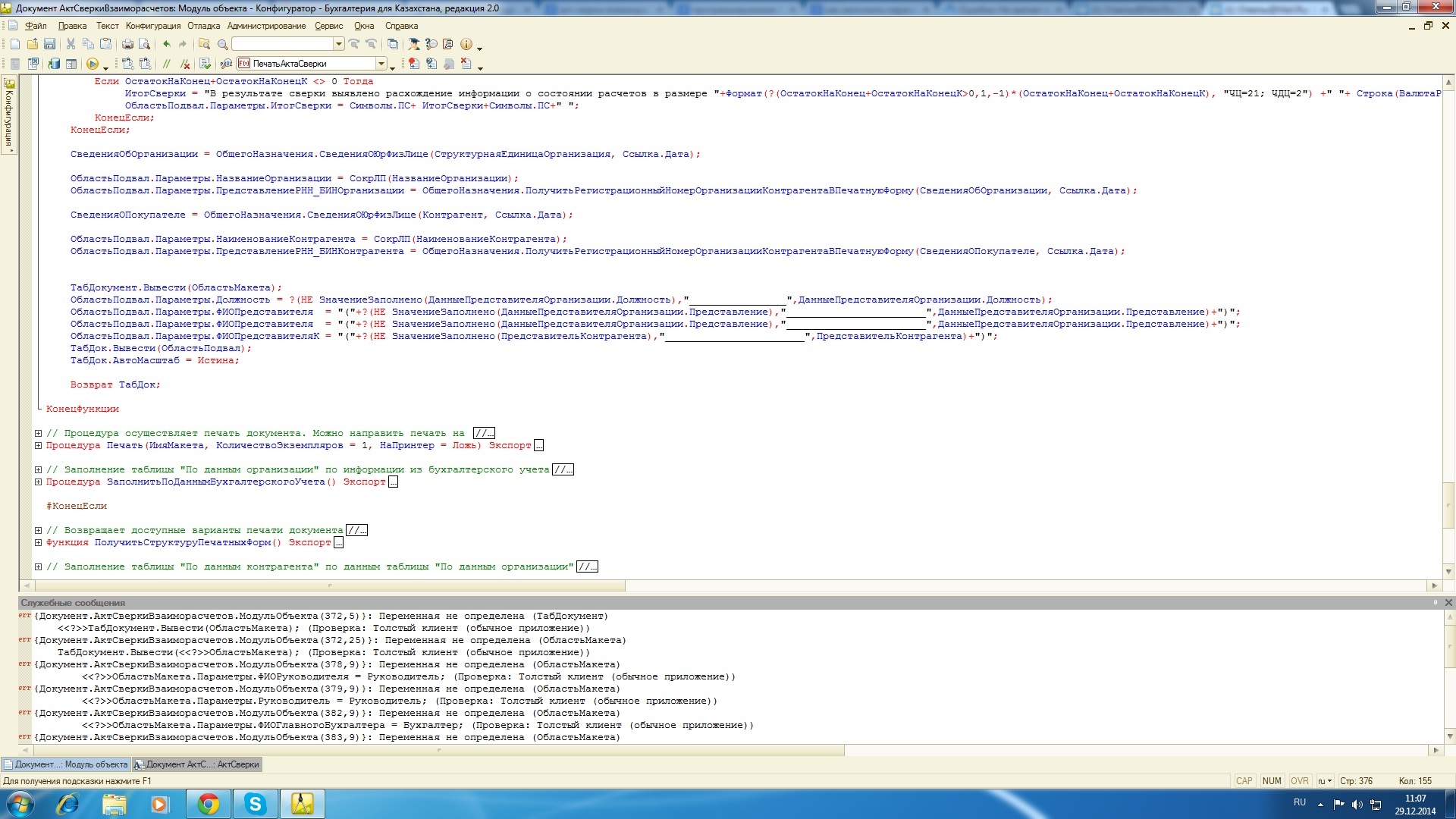Open the Syntax assistant icon
The image size is (1456, 819).
point(413,44)
